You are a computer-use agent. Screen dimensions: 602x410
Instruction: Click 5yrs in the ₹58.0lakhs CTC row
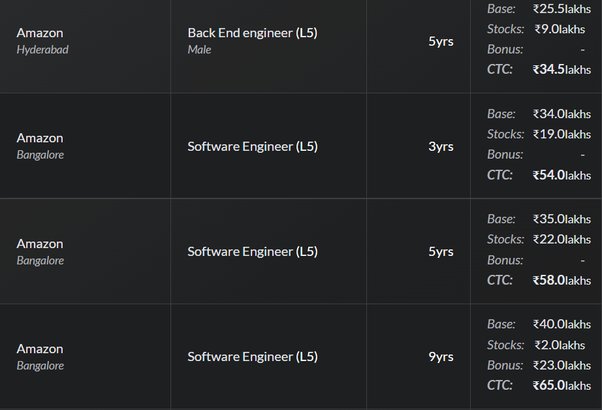441,251
